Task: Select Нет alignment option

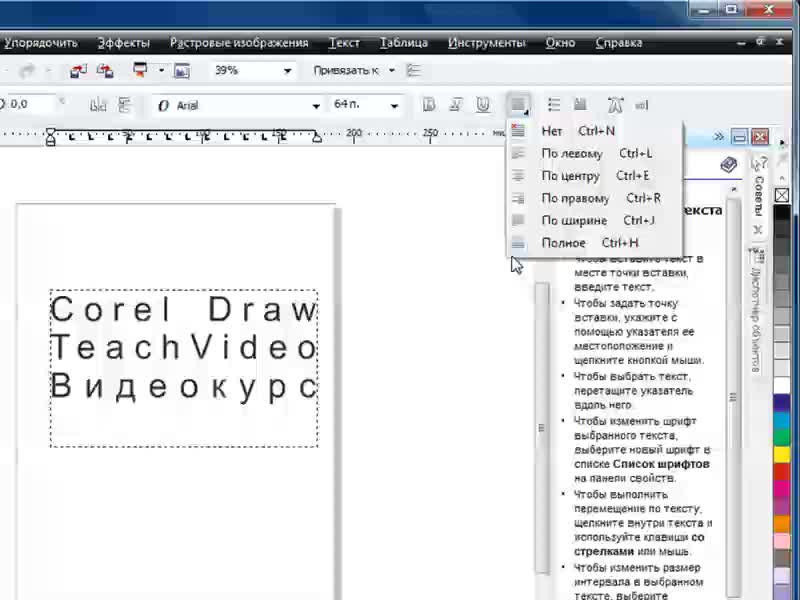Action: 594,131
